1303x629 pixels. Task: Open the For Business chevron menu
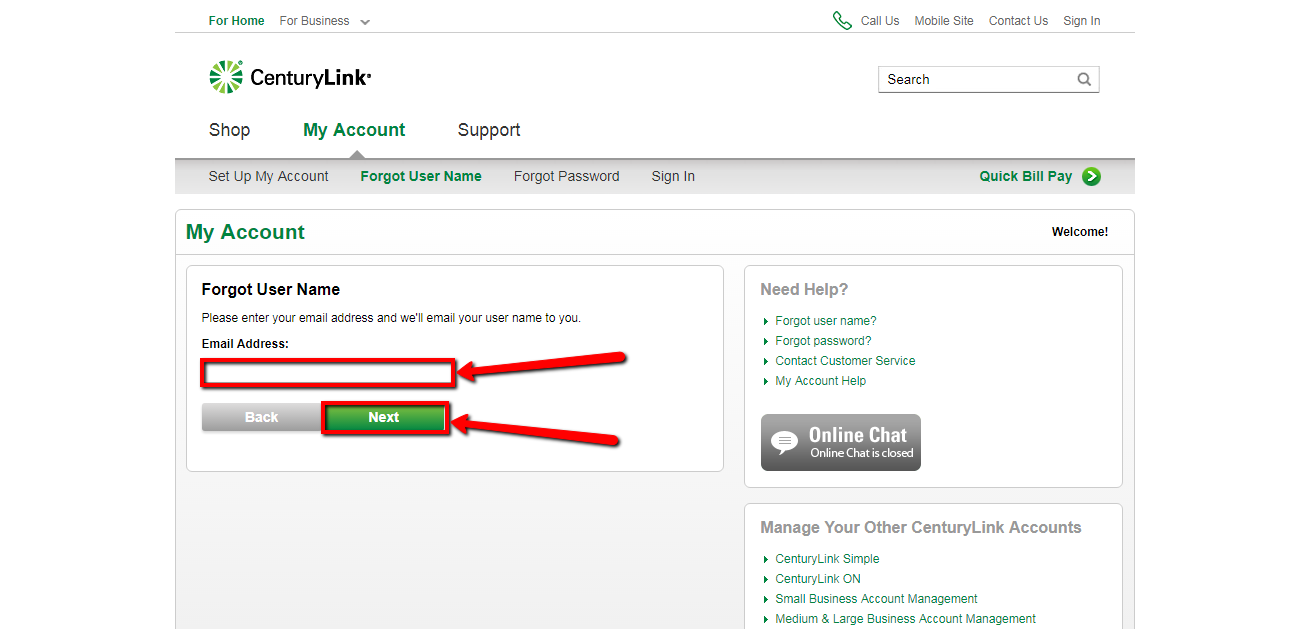(x=365, y=20)
